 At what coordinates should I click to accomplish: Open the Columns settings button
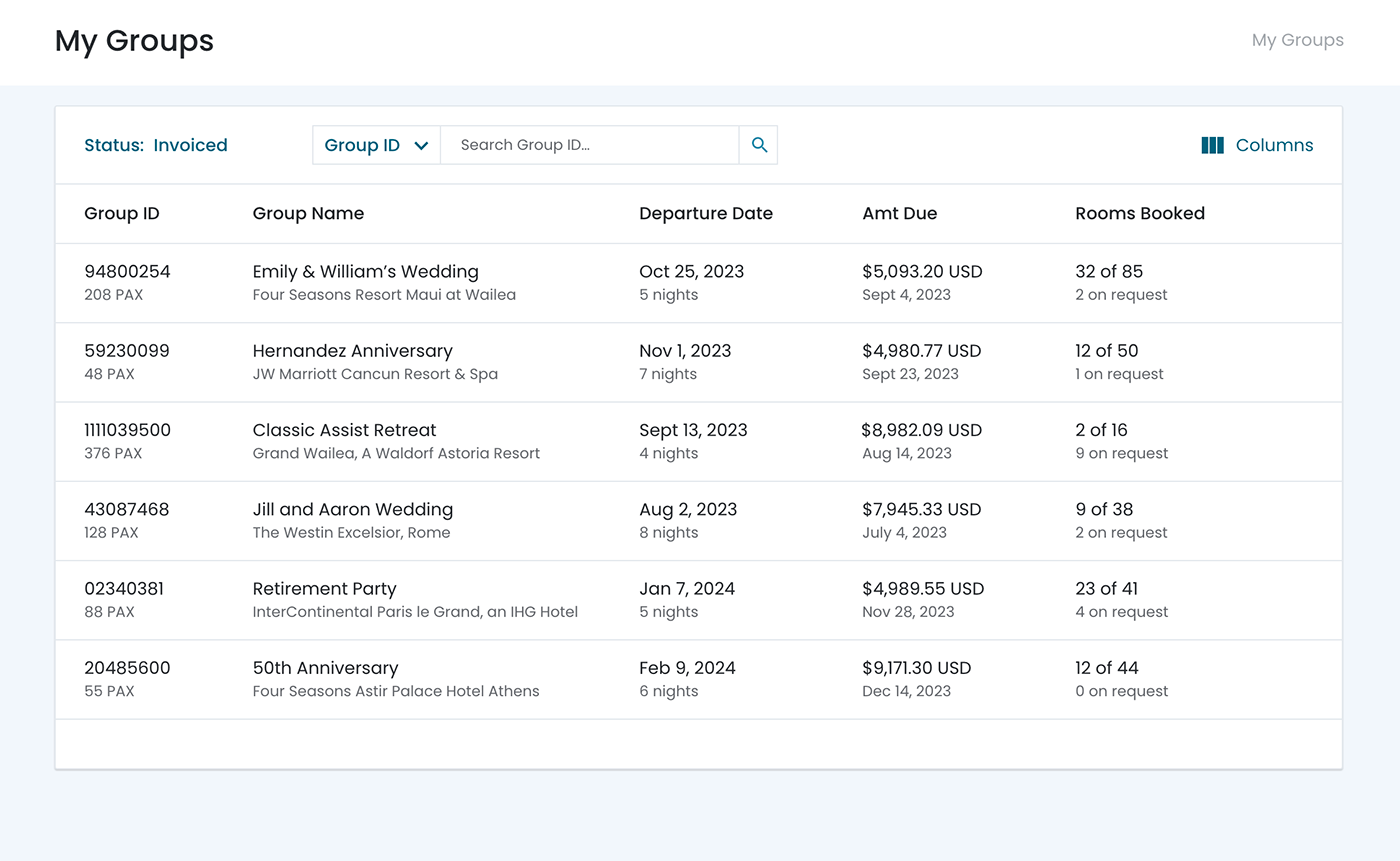click(x=1273, y=145)
